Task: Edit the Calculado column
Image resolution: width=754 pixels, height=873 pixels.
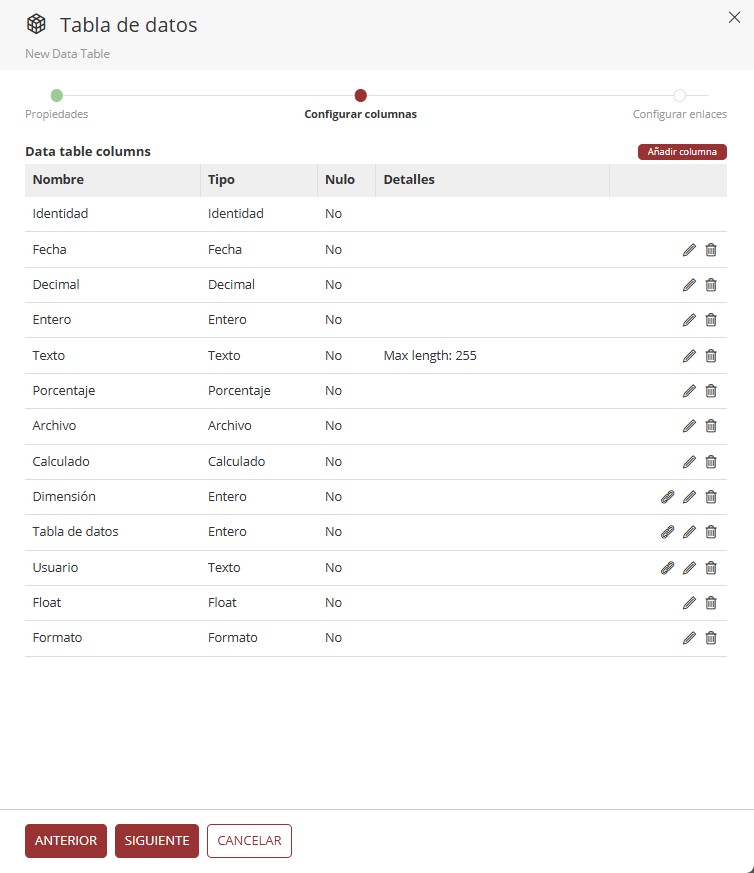Action: (689, 462)
